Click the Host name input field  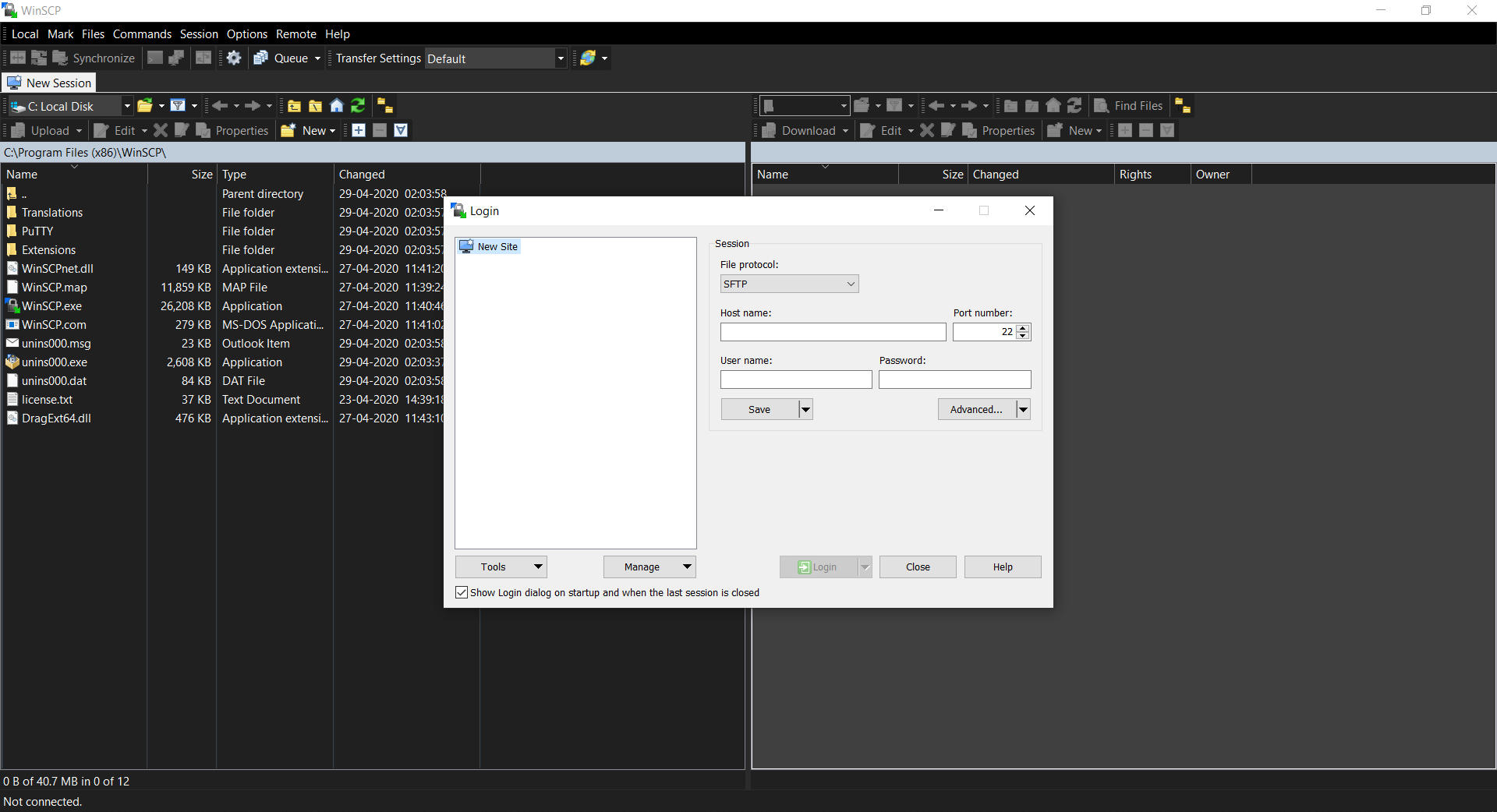pos(833,333)
